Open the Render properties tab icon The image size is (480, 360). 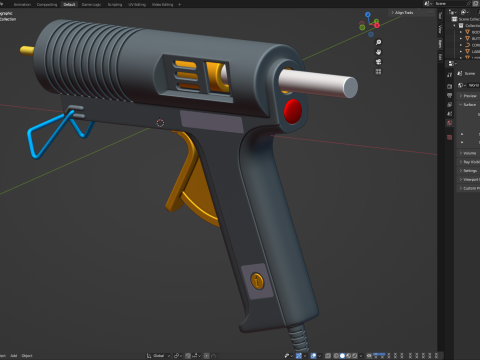coord(449,86)
